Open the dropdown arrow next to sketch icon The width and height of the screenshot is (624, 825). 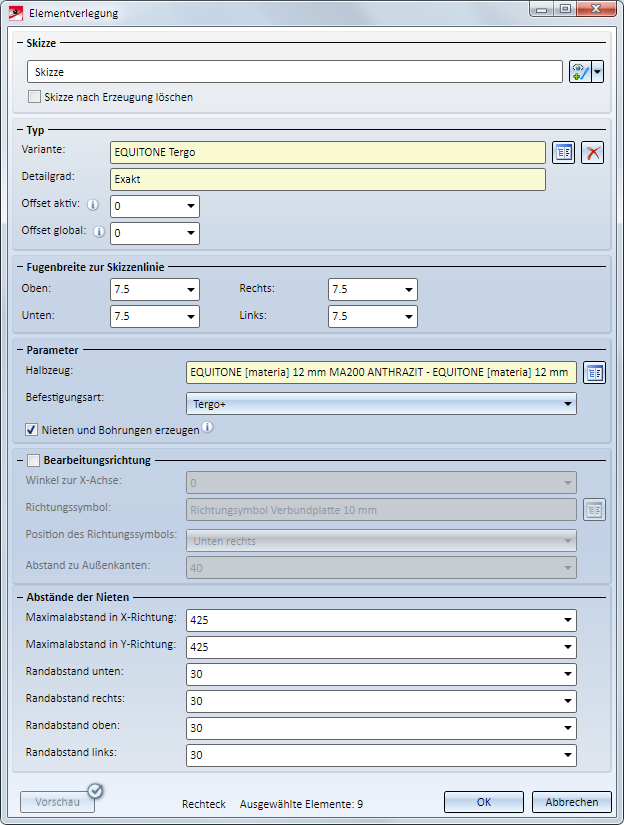point(597,72)
